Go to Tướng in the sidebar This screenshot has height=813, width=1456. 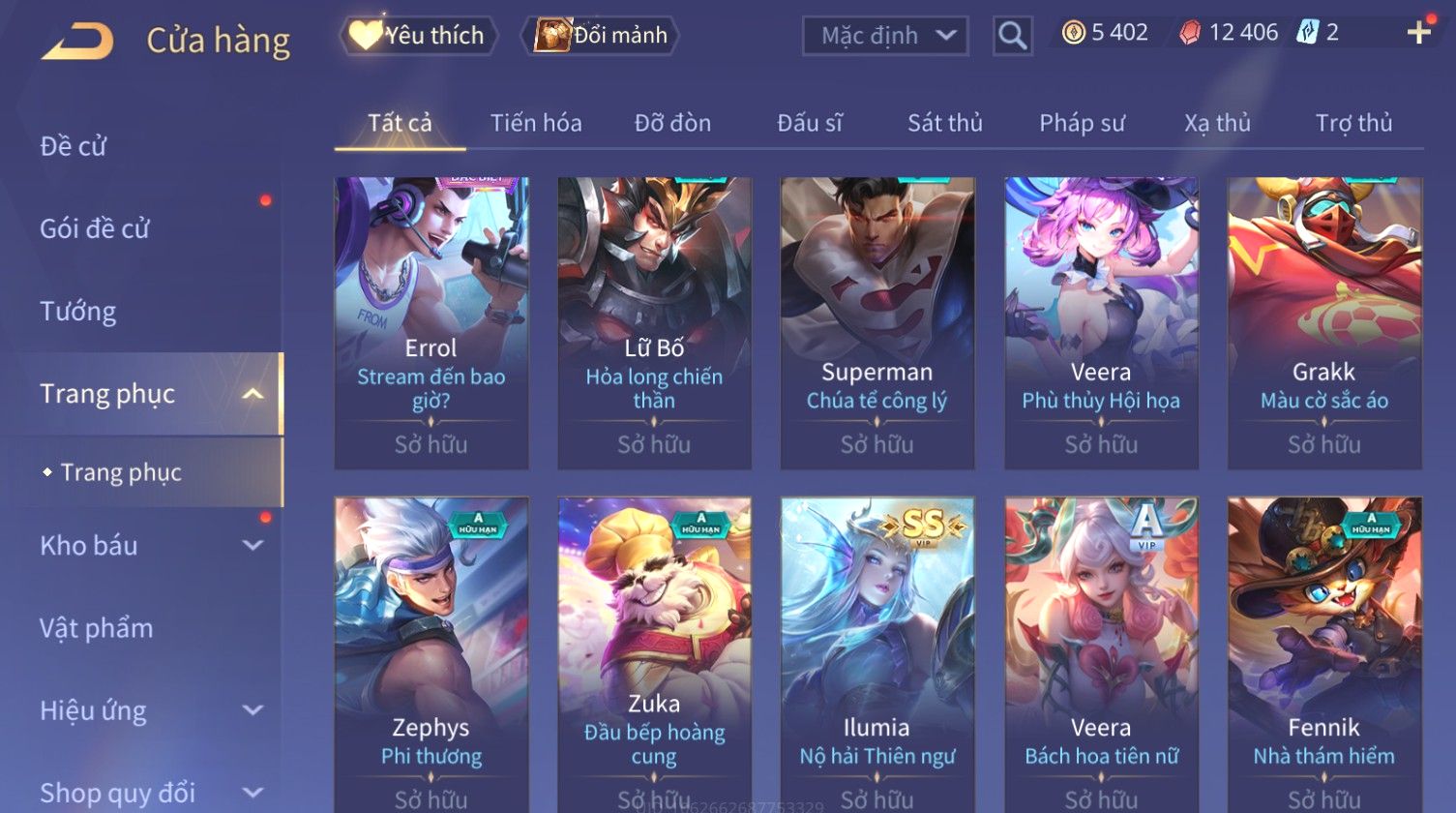(x=78, y=311)
